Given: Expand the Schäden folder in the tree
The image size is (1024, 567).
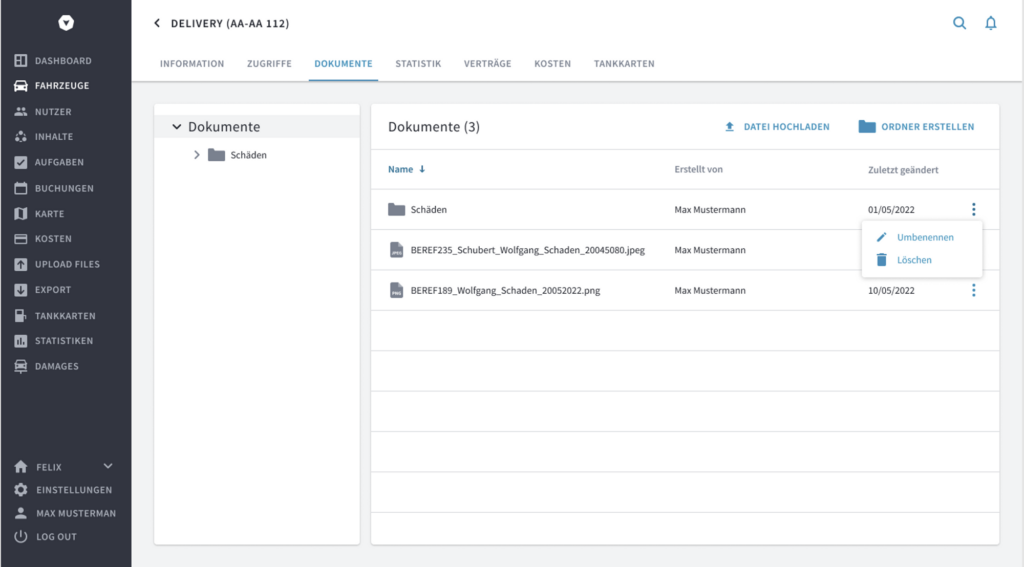Looking at the screenshot, I should [197, 155].
